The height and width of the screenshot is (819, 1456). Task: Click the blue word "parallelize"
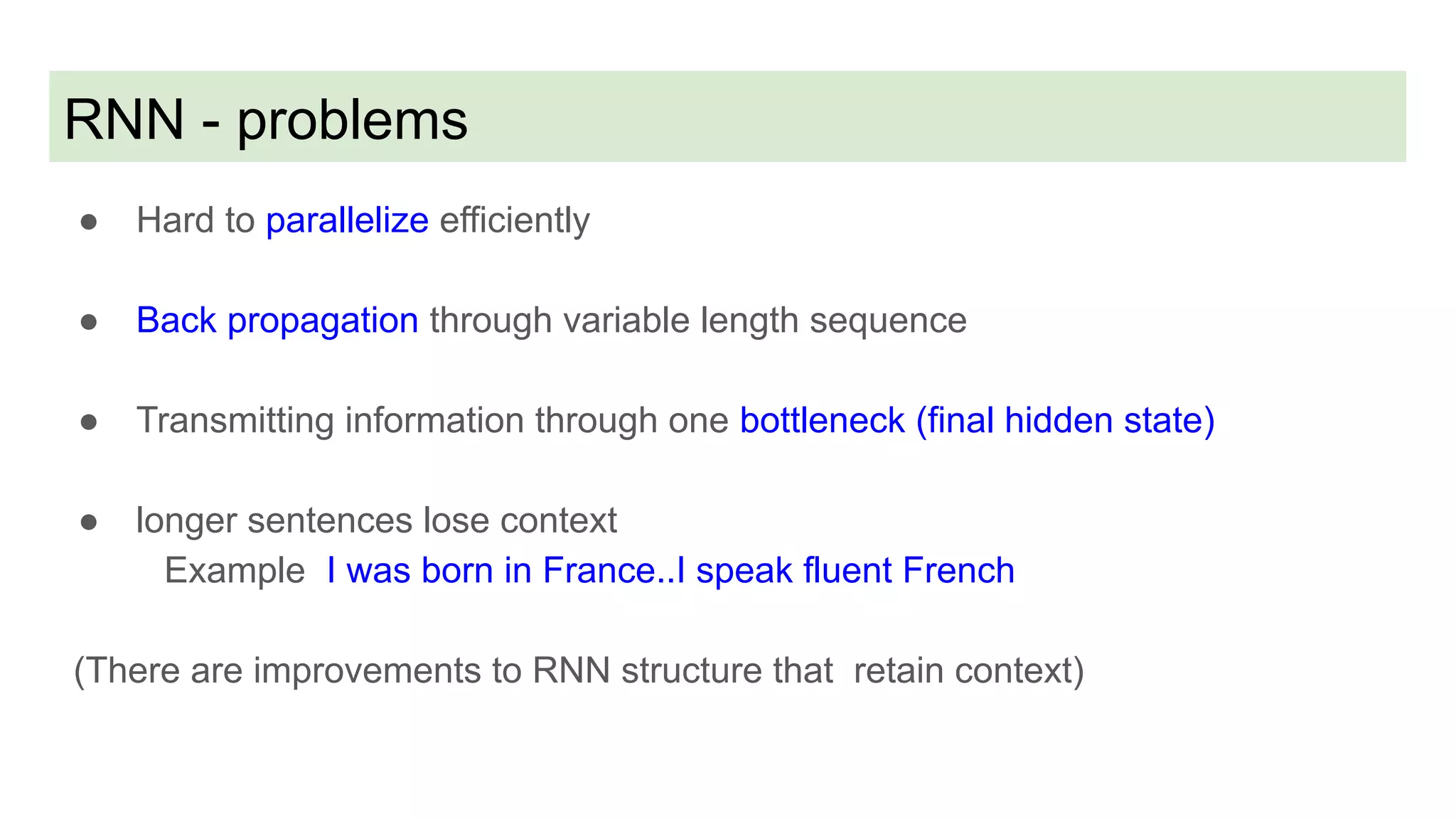tap(347, 220)
